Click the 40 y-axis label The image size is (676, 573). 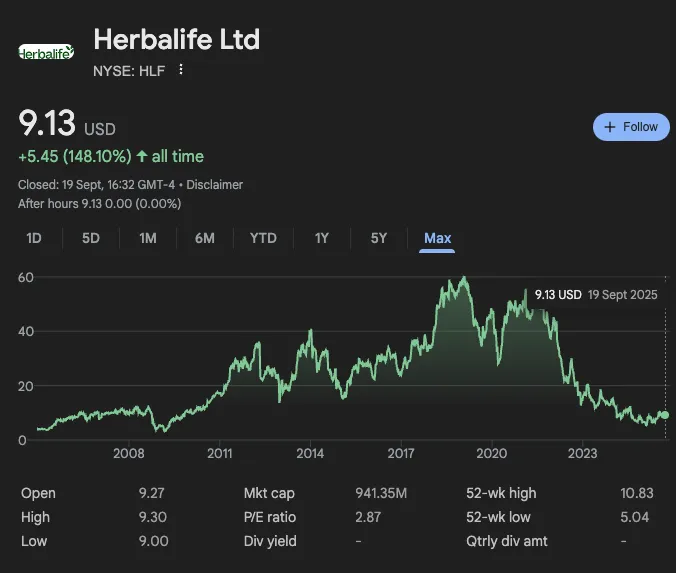(x=26, y=332)
